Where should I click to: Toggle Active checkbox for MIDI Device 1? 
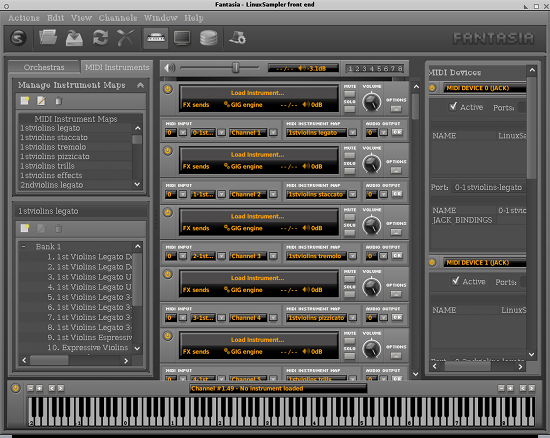tap(455, 281)
